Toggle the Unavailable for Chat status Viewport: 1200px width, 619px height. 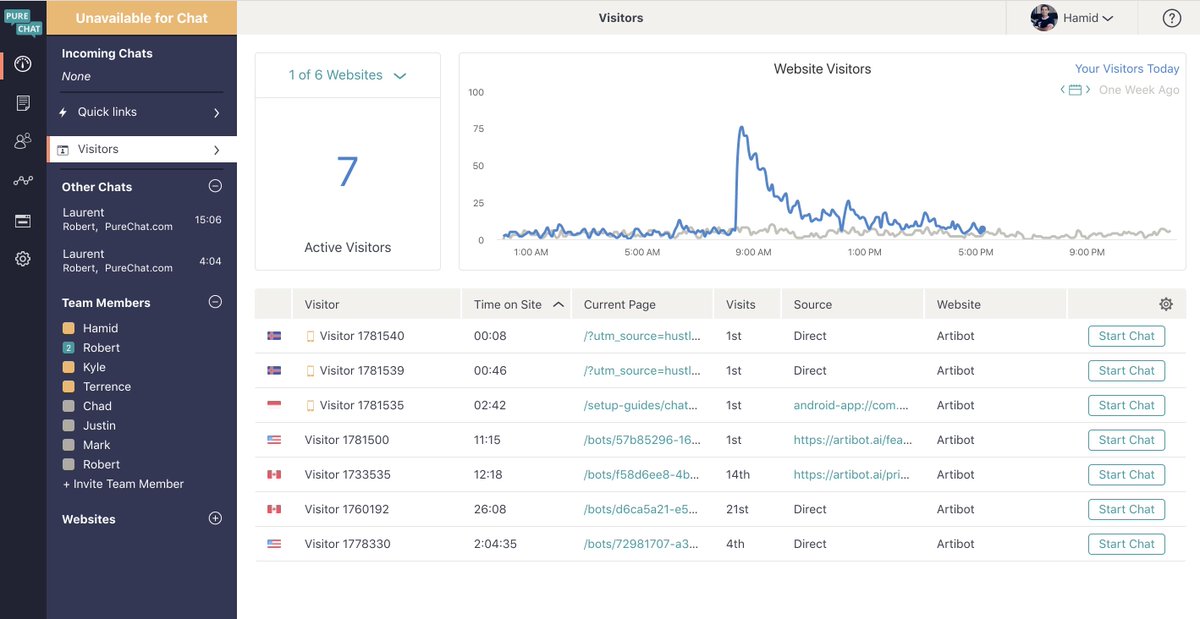click(x=141, y=17)
